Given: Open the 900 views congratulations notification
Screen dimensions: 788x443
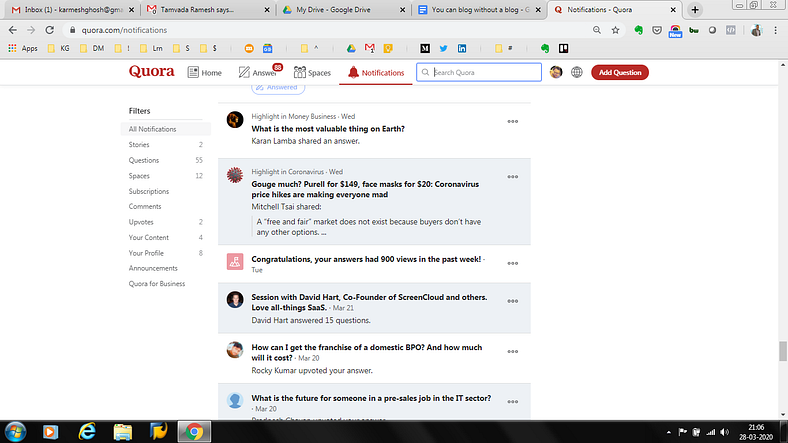Looking at the screenshot, I should [366, 260].
